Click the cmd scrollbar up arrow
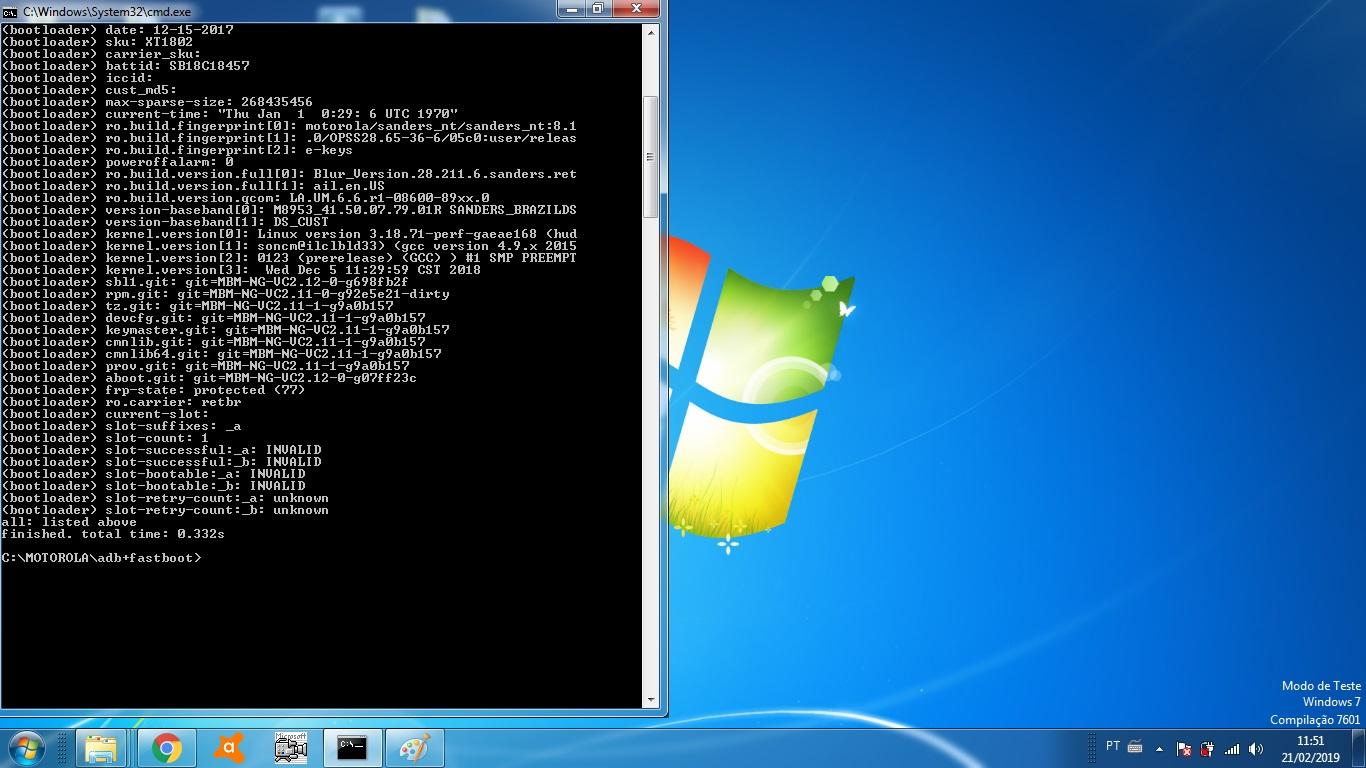 tap(651, 31)
